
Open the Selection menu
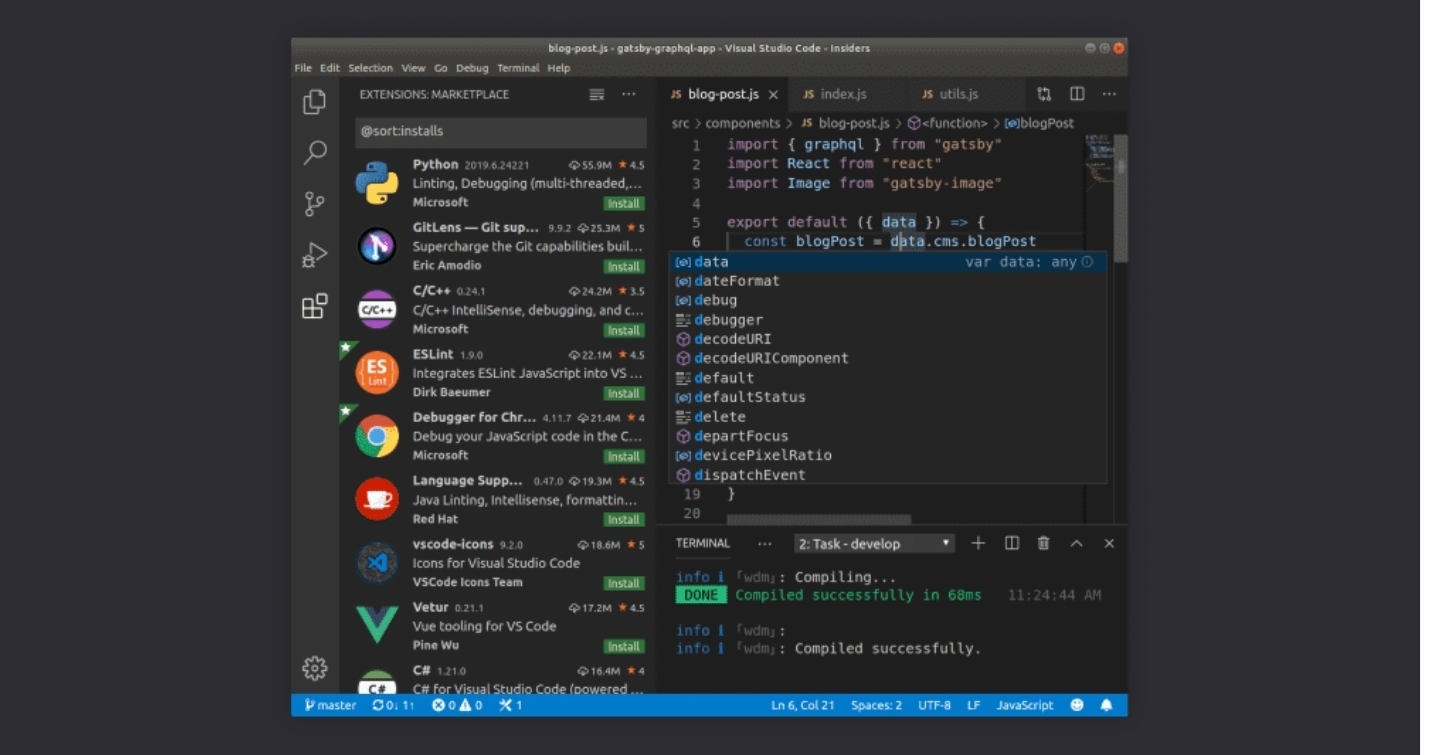(x=370, y=68)
